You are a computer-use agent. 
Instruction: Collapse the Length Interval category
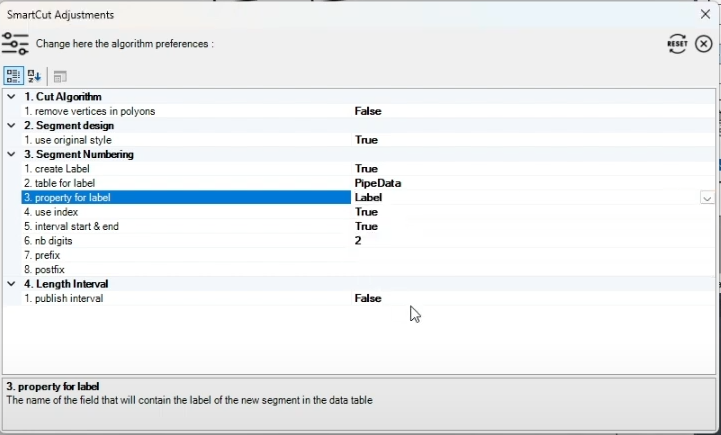click(11, 284)
